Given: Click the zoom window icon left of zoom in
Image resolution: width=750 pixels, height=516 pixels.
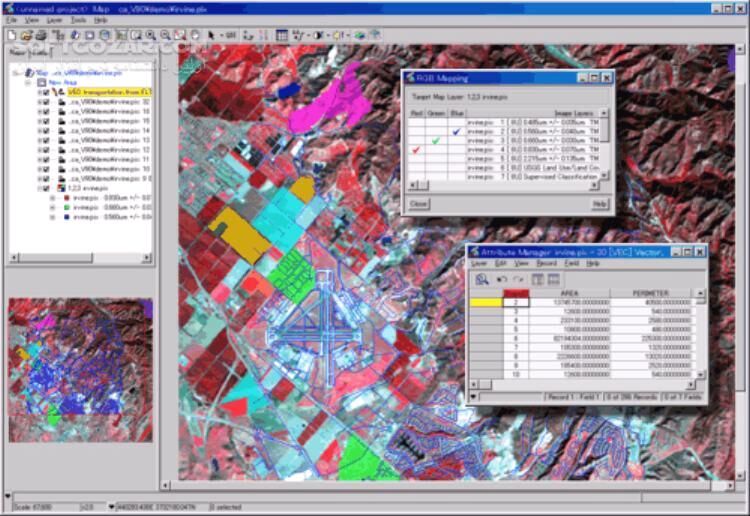Looking at the screenshot, I should pos(136,35).
